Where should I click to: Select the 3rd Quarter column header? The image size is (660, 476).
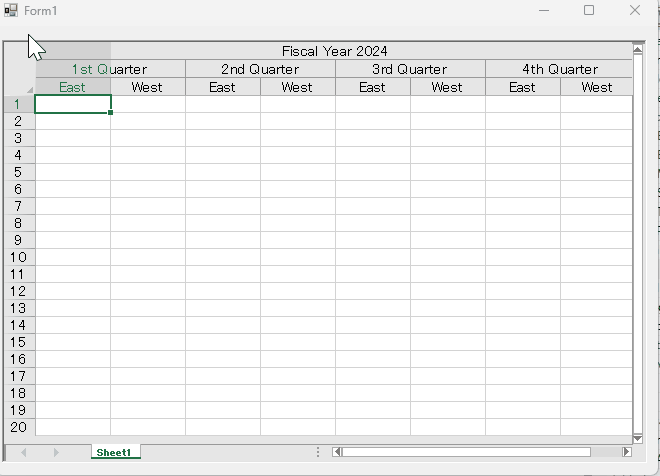(410, 69)
